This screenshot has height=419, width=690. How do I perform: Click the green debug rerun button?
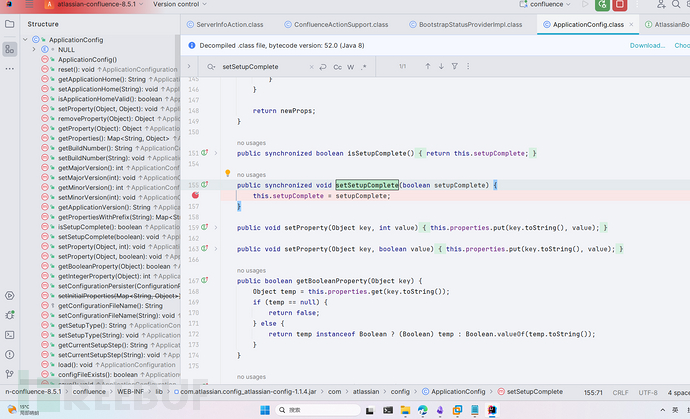(x=602, y=4)
